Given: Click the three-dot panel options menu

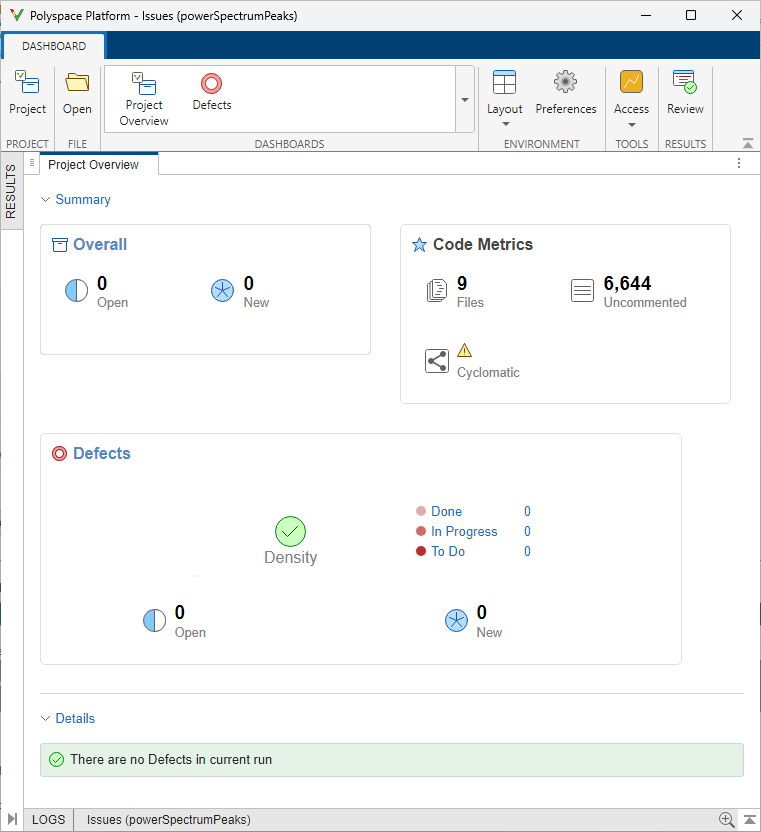Looking at the screenshot, I should [x=739, y=164].
